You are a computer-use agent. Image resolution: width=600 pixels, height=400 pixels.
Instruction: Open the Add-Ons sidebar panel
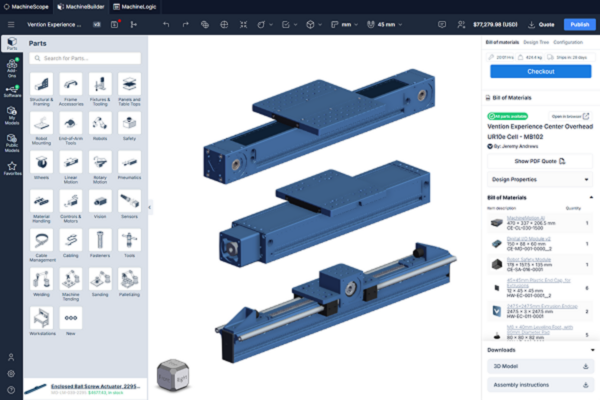click(x=11, y=64)
